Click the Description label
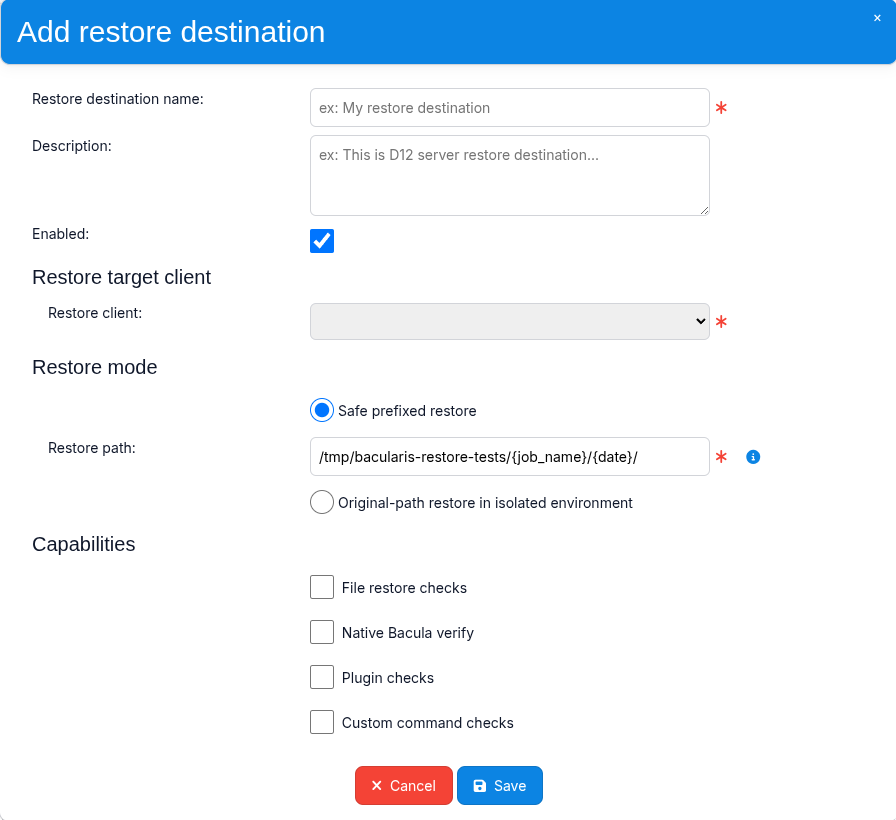 click(x=71, y=146)
